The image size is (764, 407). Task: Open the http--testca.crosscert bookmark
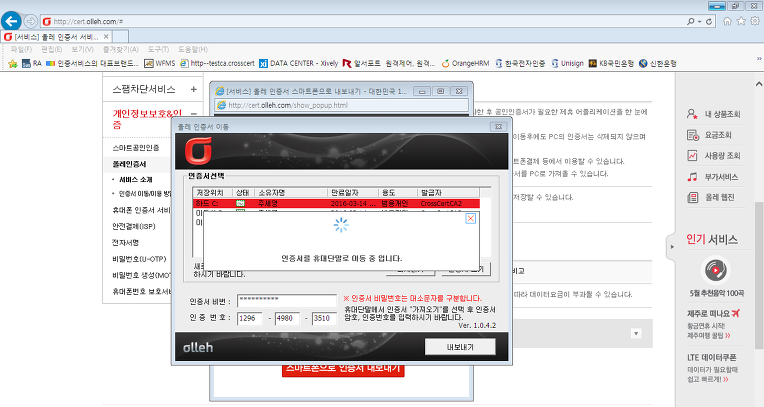tap(217, 63)
